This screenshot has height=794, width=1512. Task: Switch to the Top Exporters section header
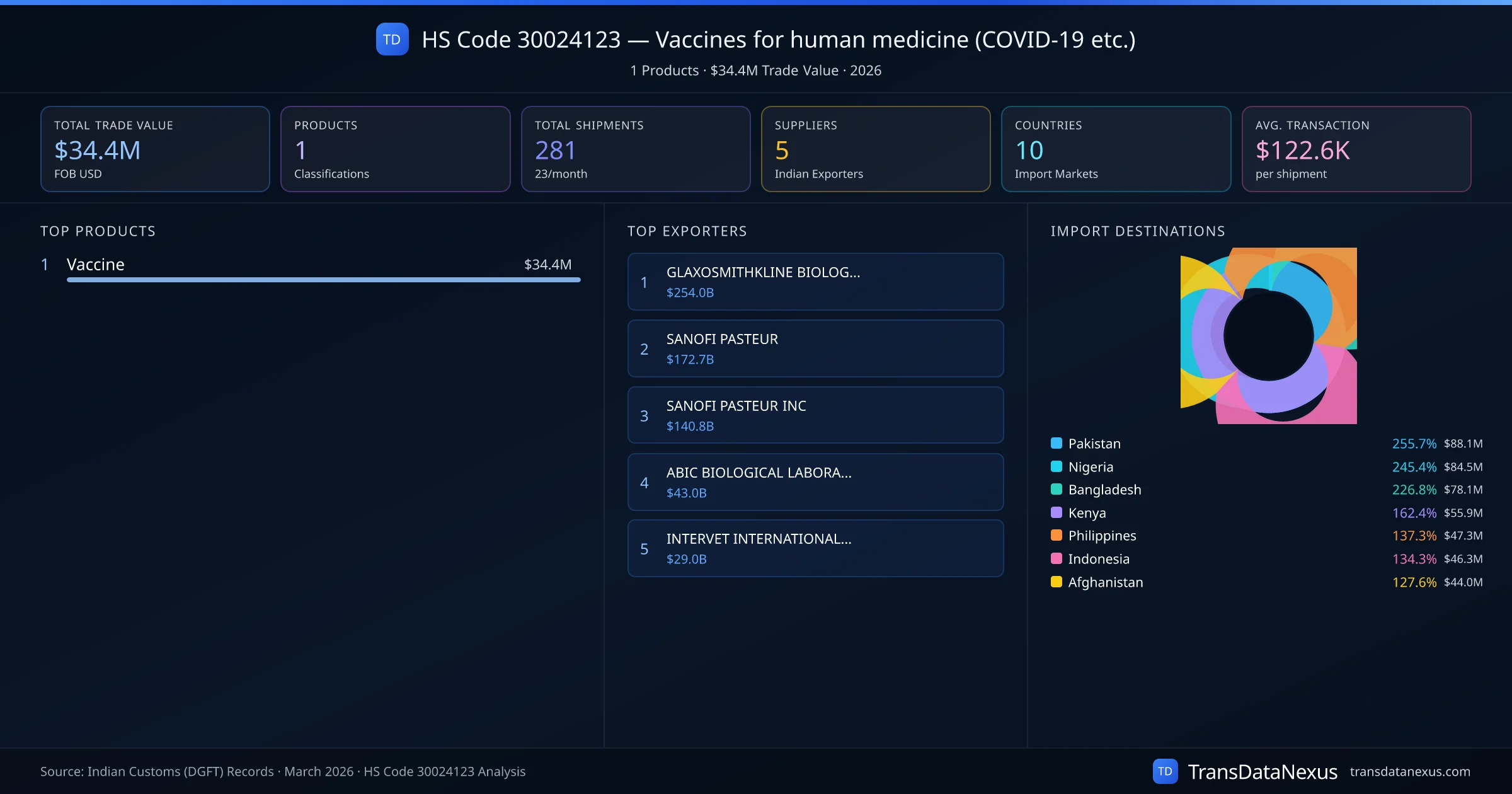pyautogui.click(x=687, y=231)
